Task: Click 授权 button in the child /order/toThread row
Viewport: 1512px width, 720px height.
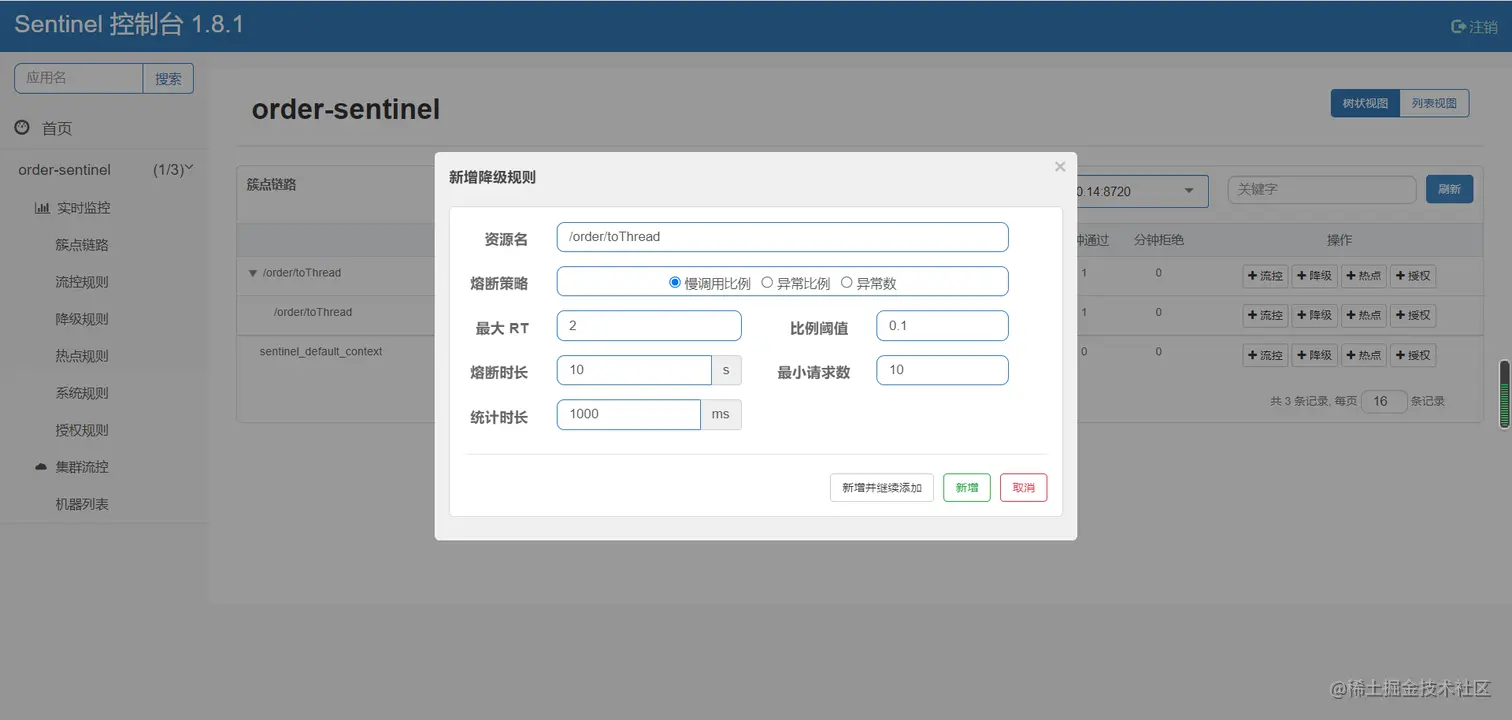Action: pyautogui.click(x=1413, y=315)
